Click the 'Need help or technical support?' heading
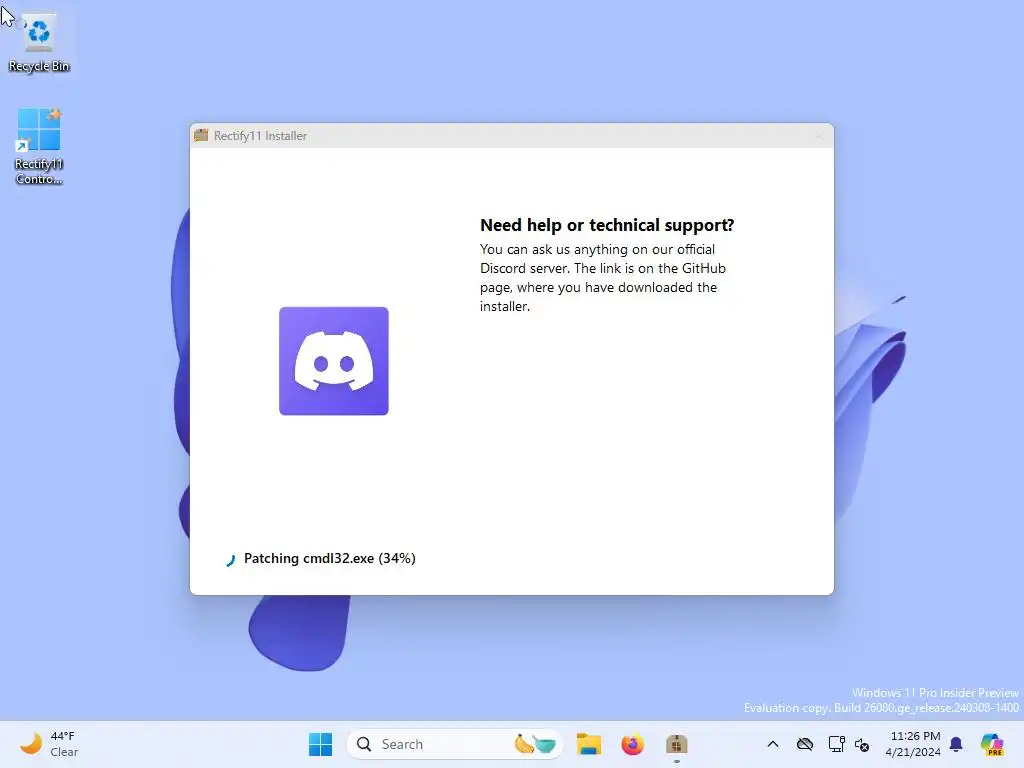The height and width of the screenshot is (768, 1024). [x=607, y=225]
